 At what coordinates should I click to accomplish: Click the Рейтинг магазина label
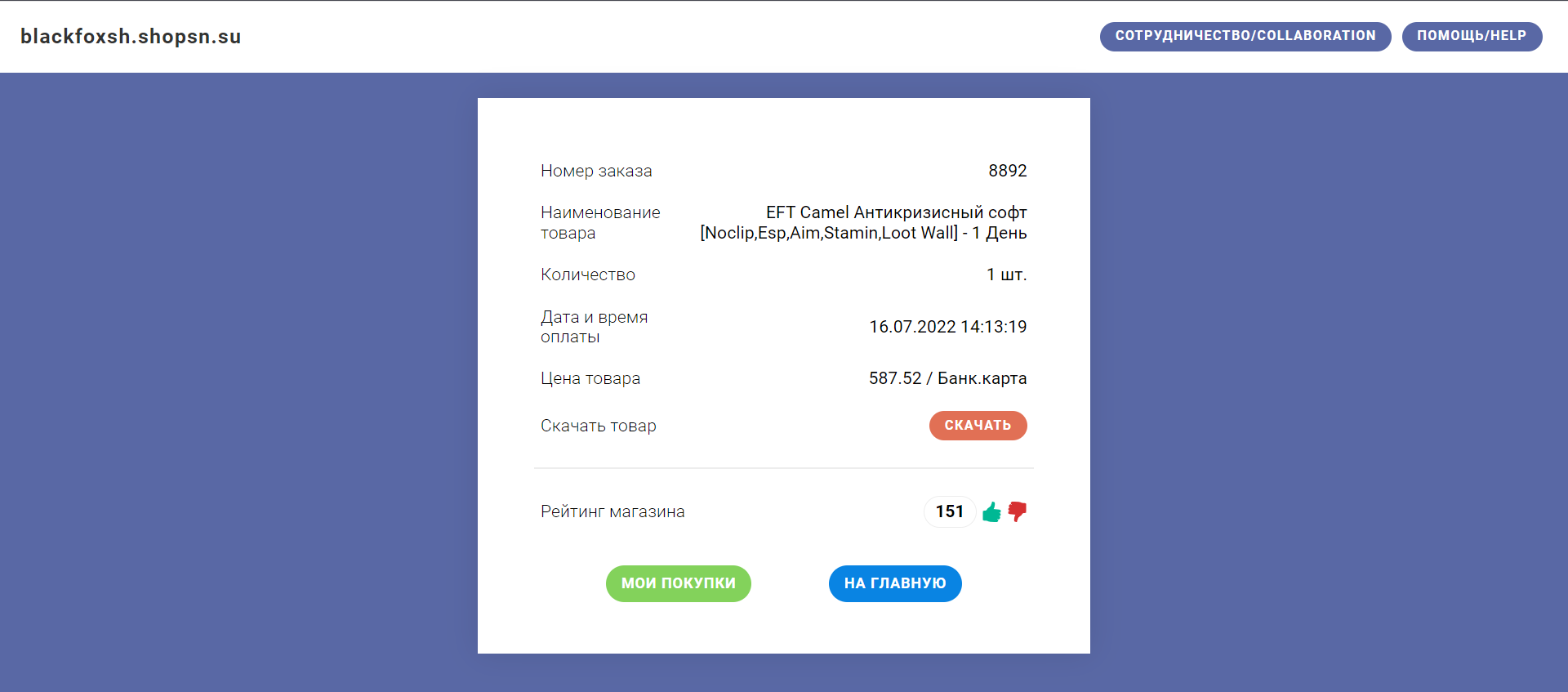click(612, 511)
